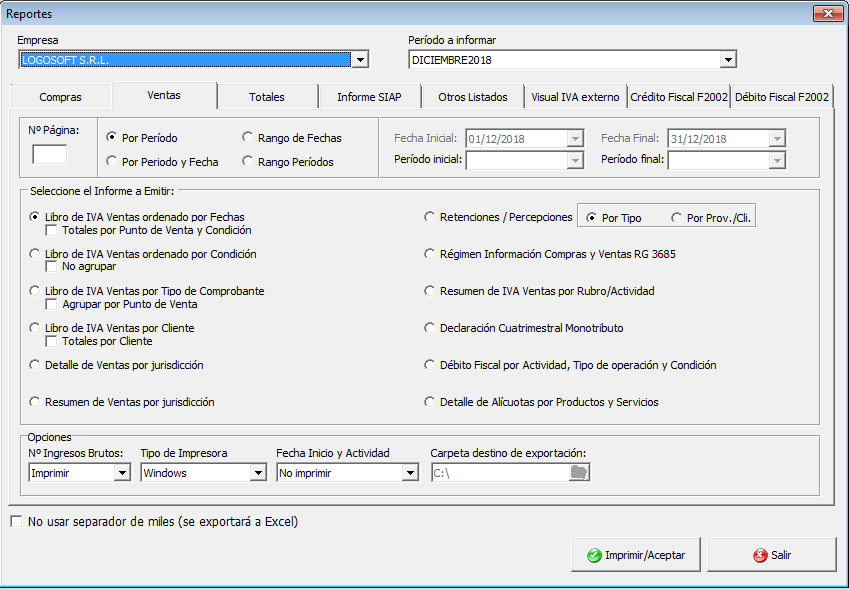
Task: Close the Reportes window
Action: [x=826, y=14]
